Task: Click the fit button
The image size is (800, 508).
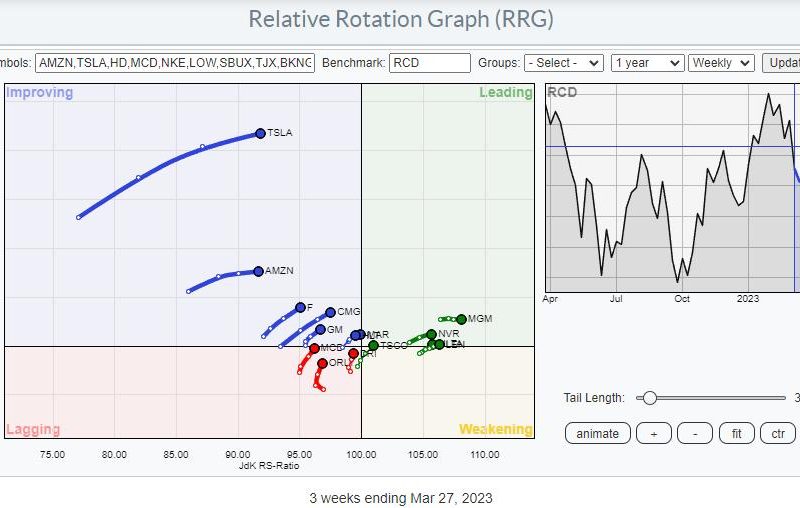Action: (x=736, y=434)
